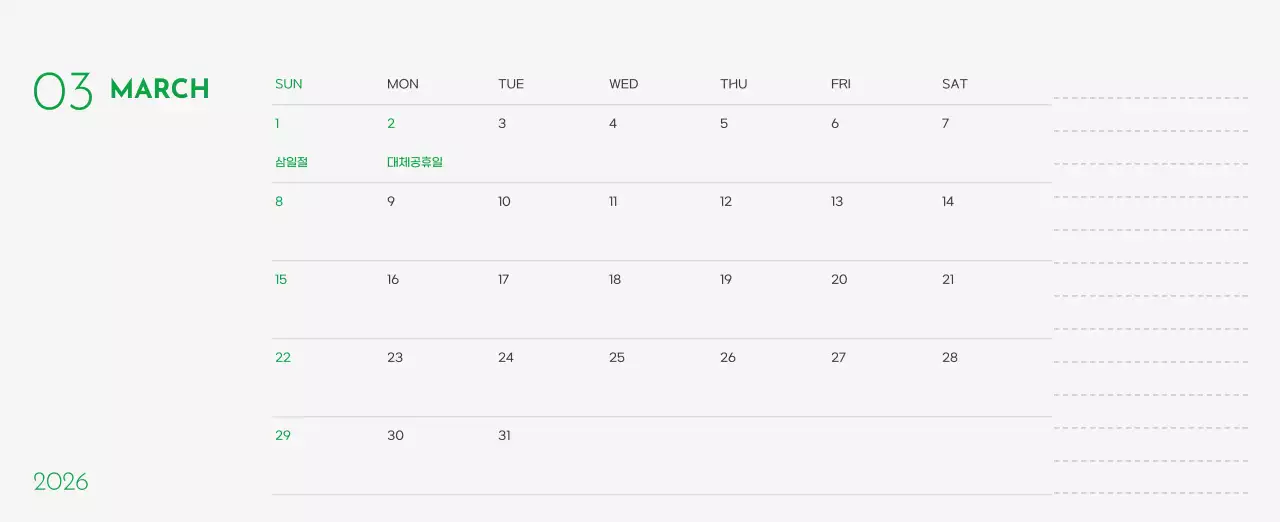Select Sunday date 15
The image size is (1280, 522).
[281, 280]
